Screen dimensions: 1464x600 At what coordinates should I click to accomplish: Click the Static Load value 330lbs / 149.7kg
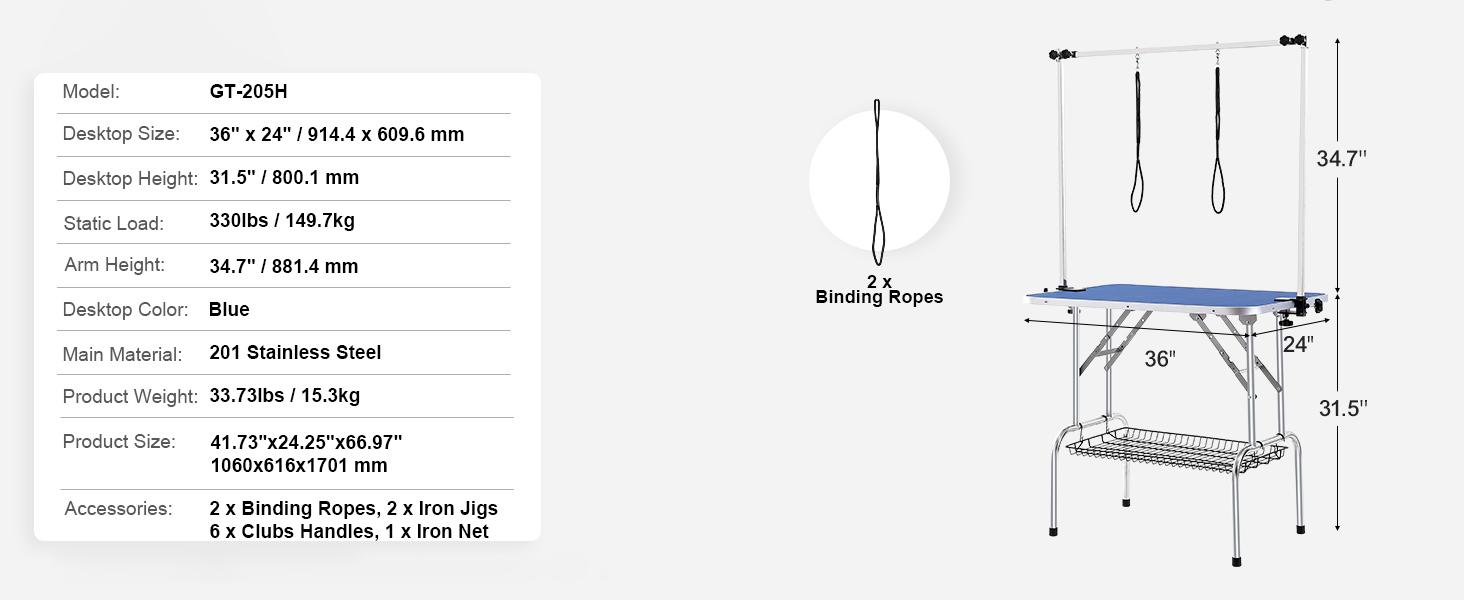[282, 221]
